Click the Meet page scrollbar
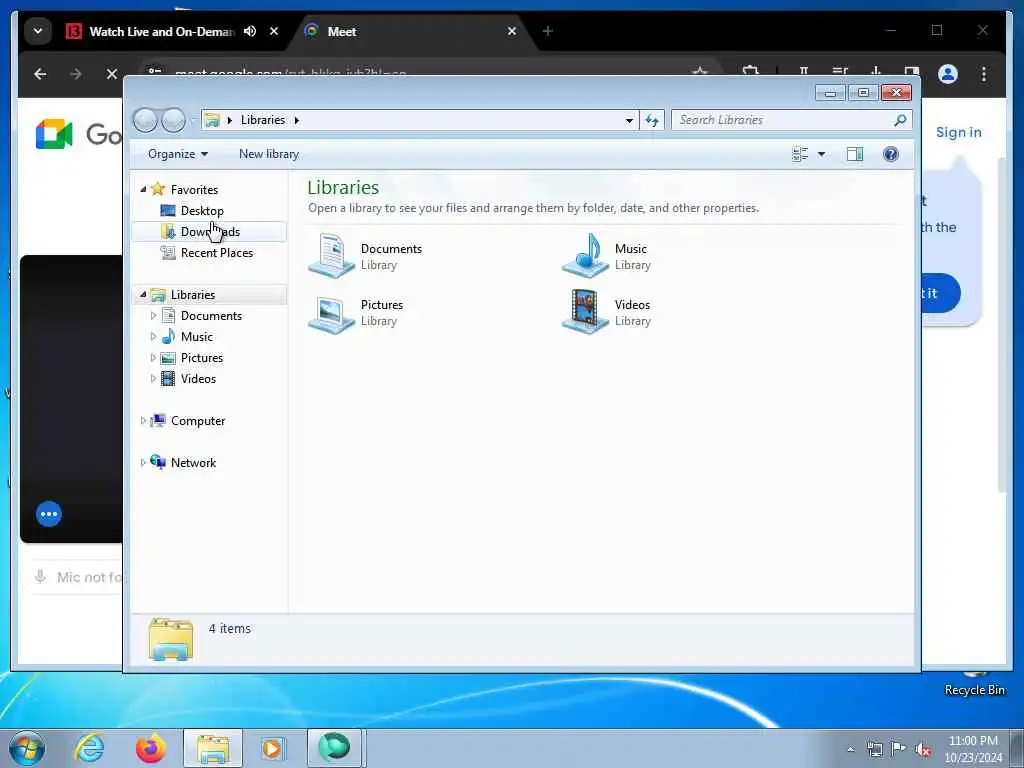 click(1002, 325)
